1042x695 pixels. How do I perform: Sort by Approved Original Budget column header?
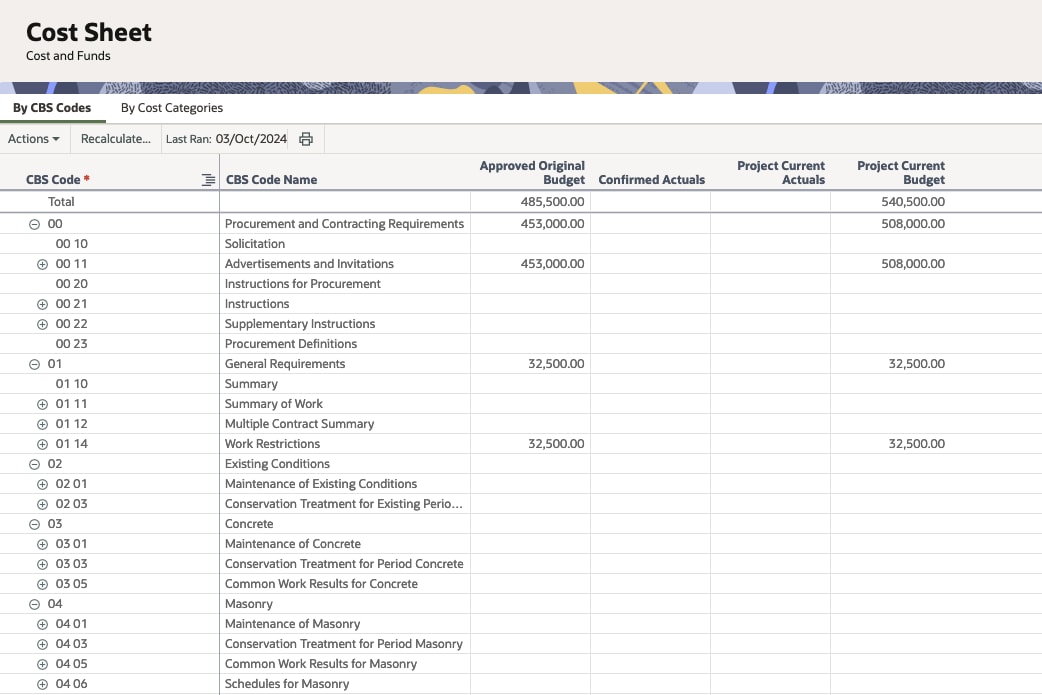[532, 172]
